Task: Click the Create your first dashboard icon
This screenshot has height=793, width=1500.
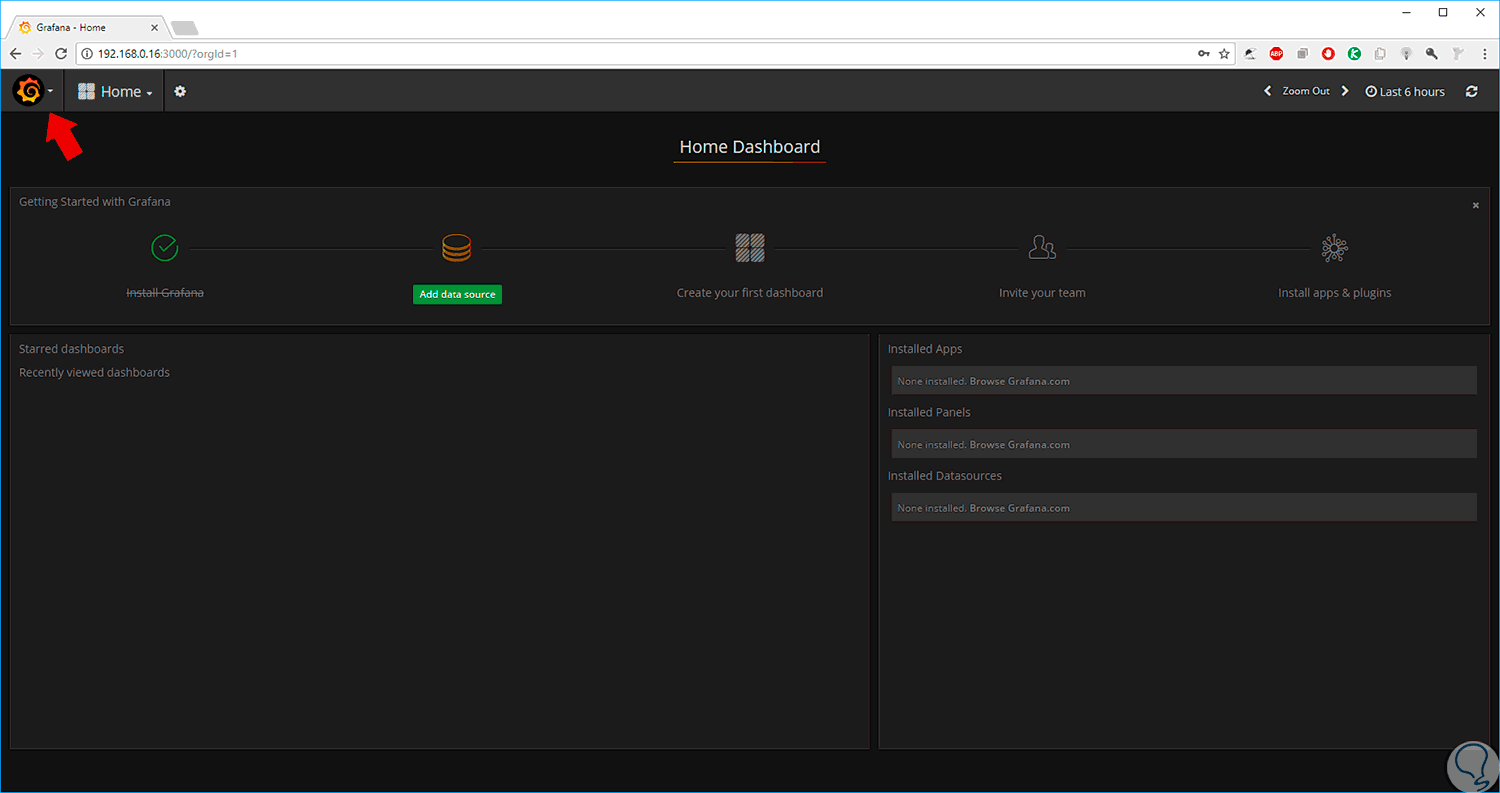Action: 749,247
